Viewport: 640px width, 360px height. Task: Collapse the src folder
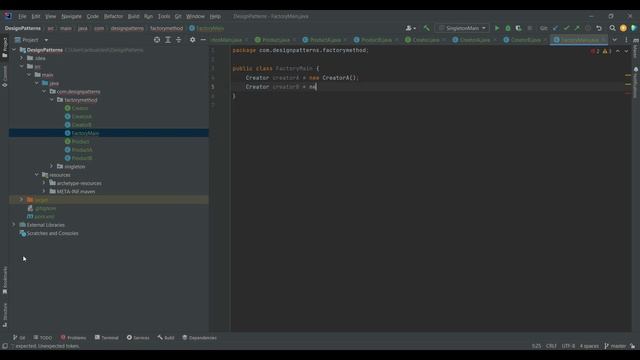pyautogui.click(x=22, y=66)
